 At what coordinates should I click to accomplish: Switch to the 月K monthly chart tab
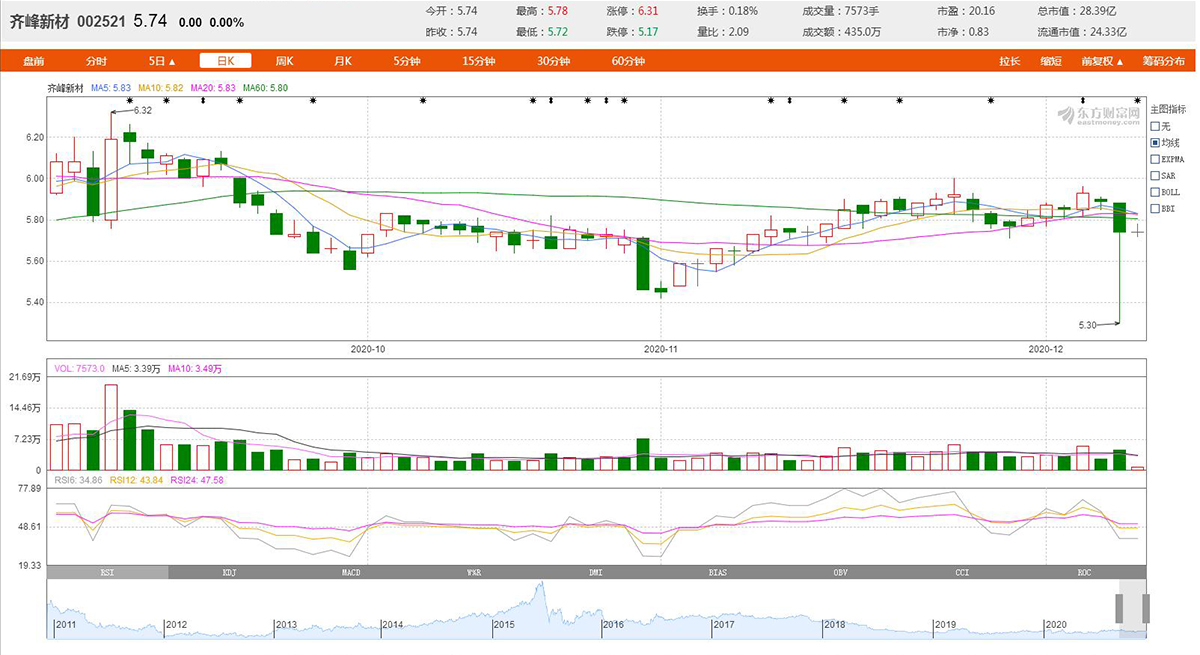[343, 61]
